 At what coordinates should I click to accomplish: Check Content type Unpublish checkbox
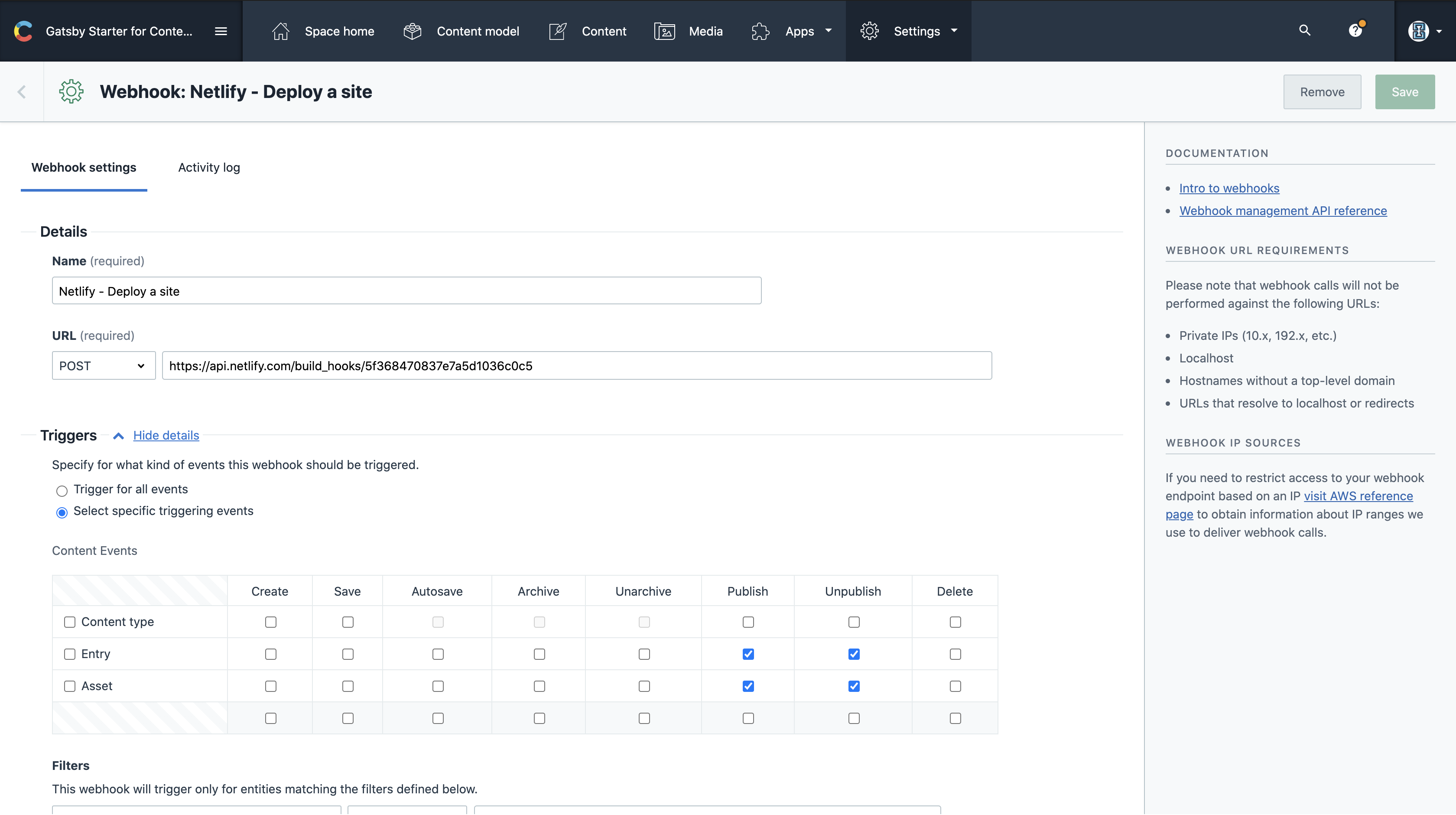[854, 622]
